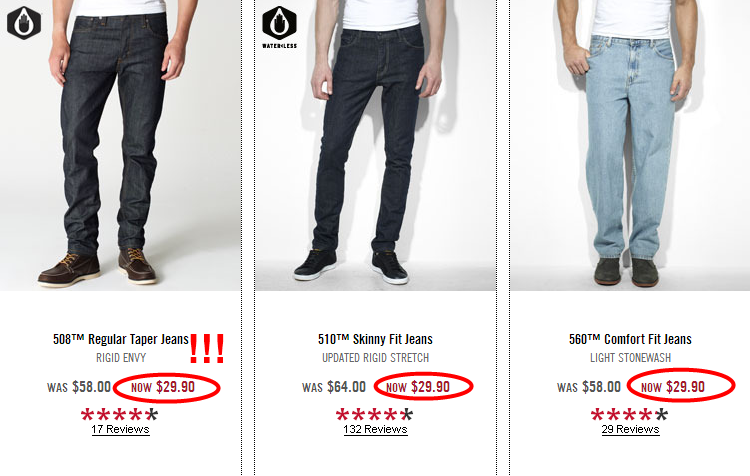Click the star rating under 508 jeans
This screenshot has width=750, height=476.
tap(120, 414)
